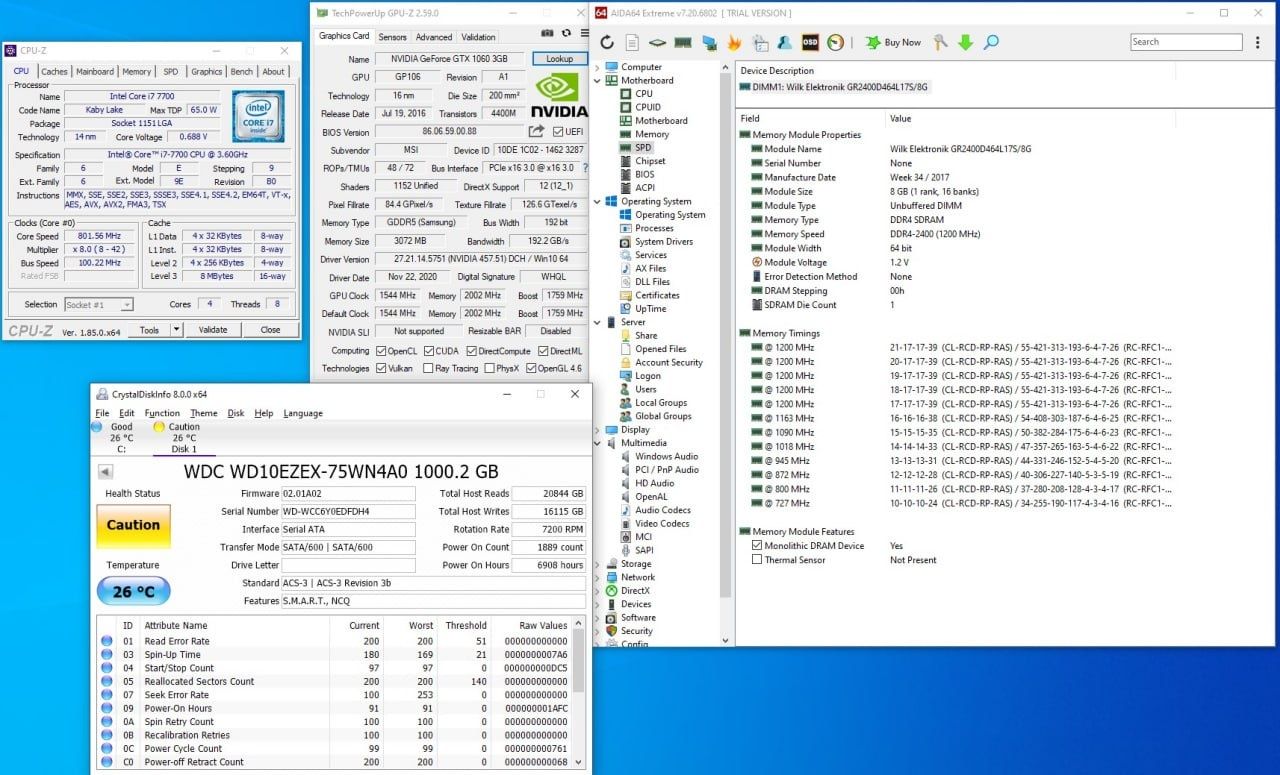The width and height of the screenshot is (1280, 775).
Task: Open AIDA64 preferences wrench icon
Action: pos(940,42)
